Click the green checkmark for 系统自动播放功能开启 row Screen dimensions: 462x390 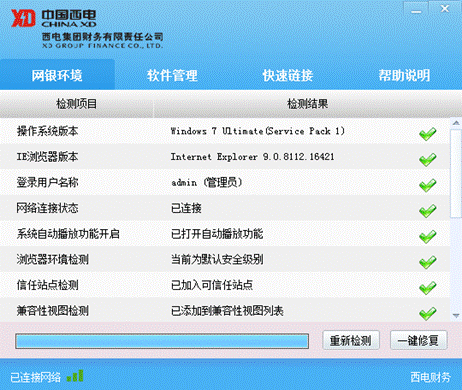[428, 237]
